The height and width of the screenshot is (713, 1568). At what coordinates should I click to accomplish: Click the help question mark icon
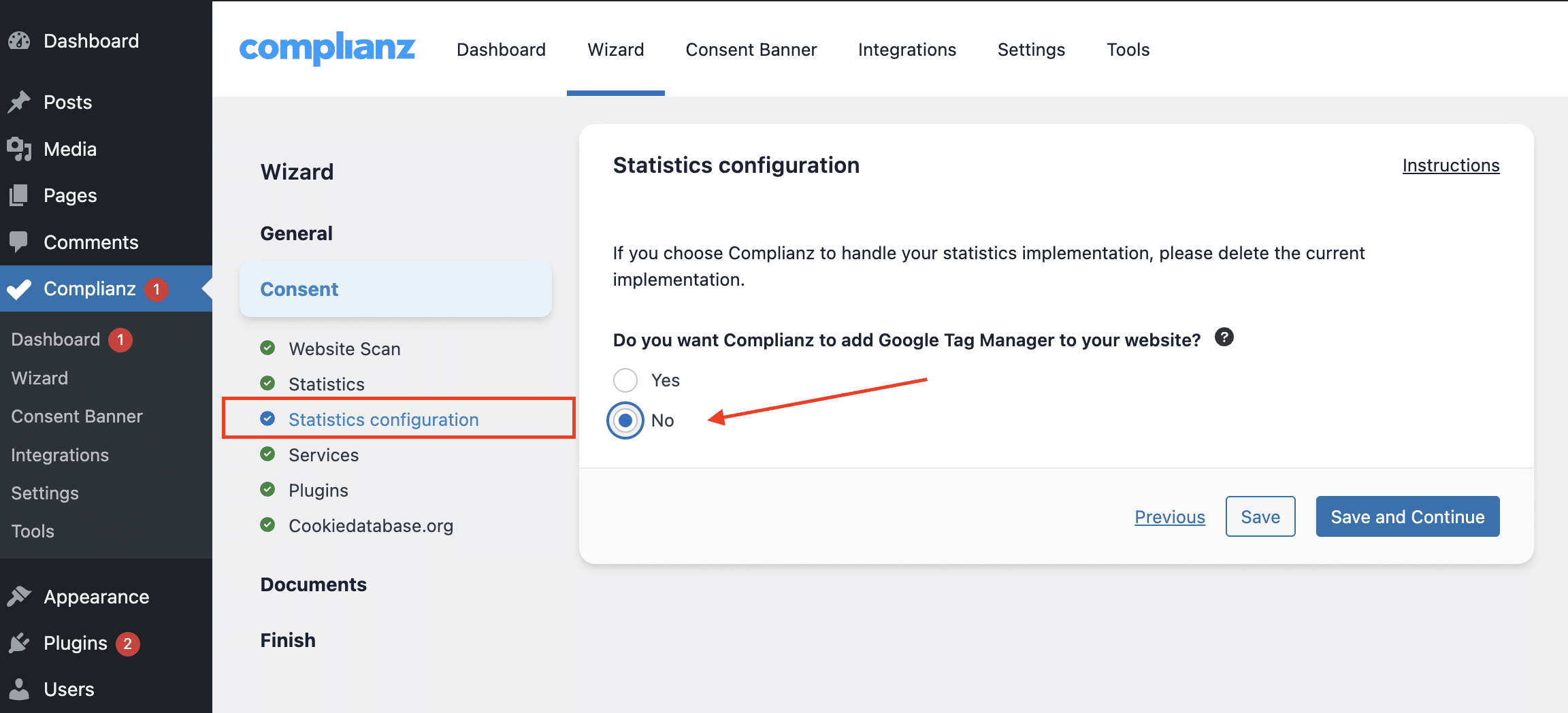coord(1224,337)
